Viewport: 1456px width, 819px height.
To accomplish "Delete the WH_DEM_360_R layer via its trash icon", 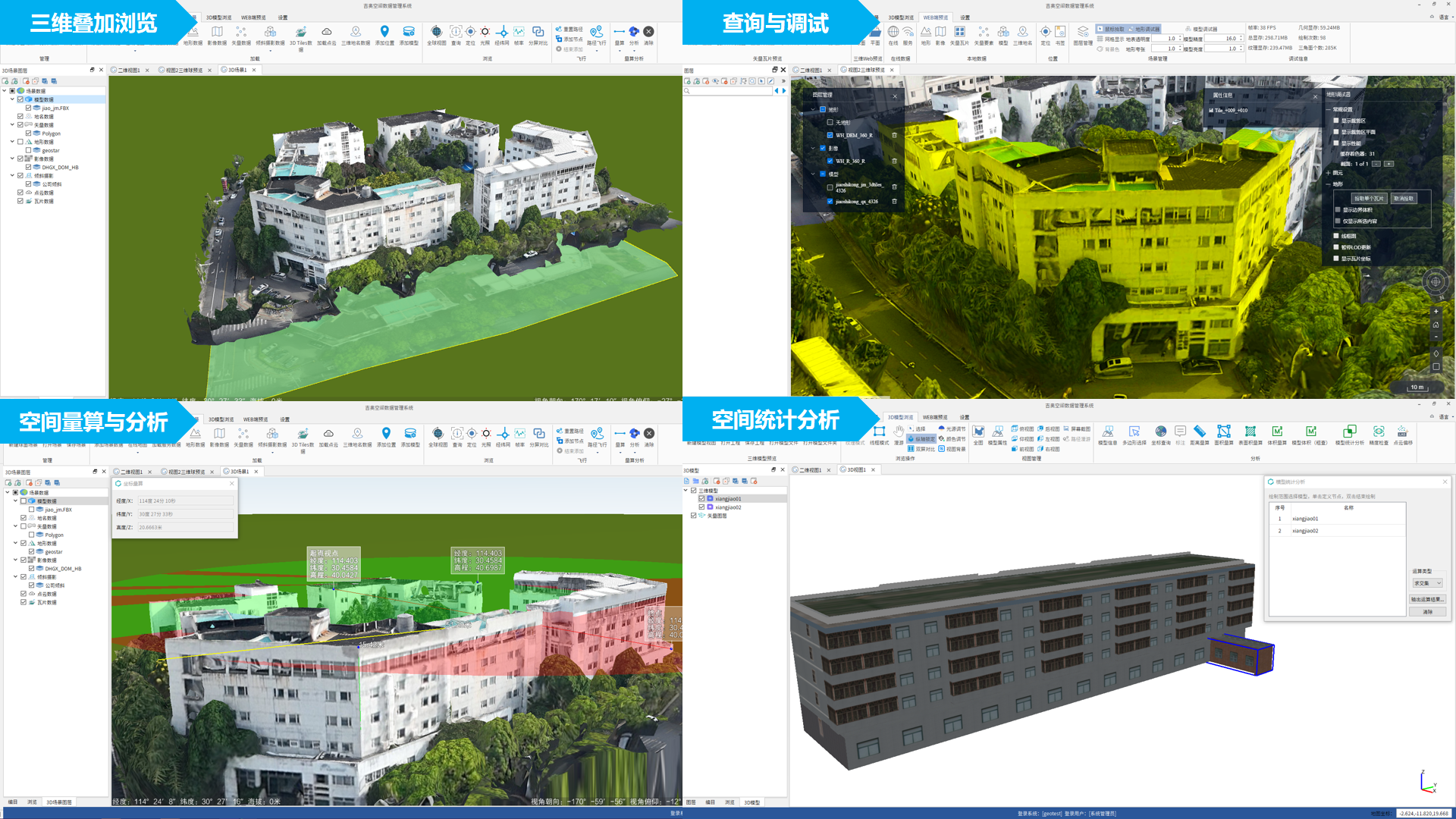I will (x=894, y=136).
